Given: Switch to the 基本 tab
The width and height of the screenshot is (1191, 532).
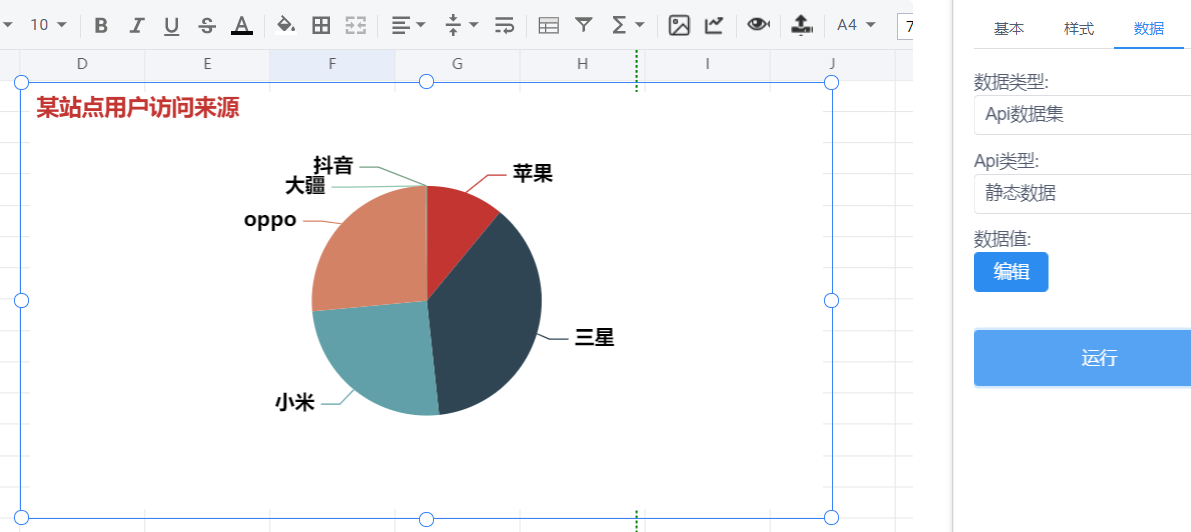Looking at the screenshot, I should (x=1009, y=29).
